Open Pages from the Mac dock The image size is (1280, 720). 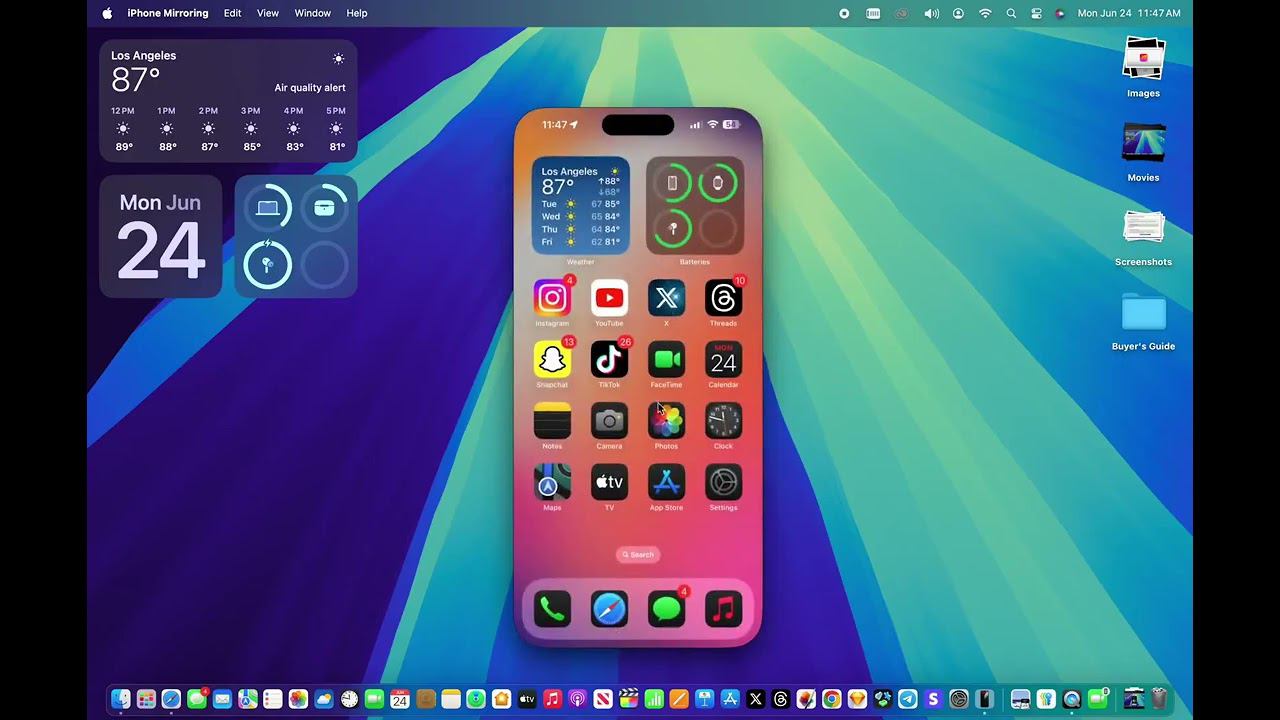coord(679,699)
